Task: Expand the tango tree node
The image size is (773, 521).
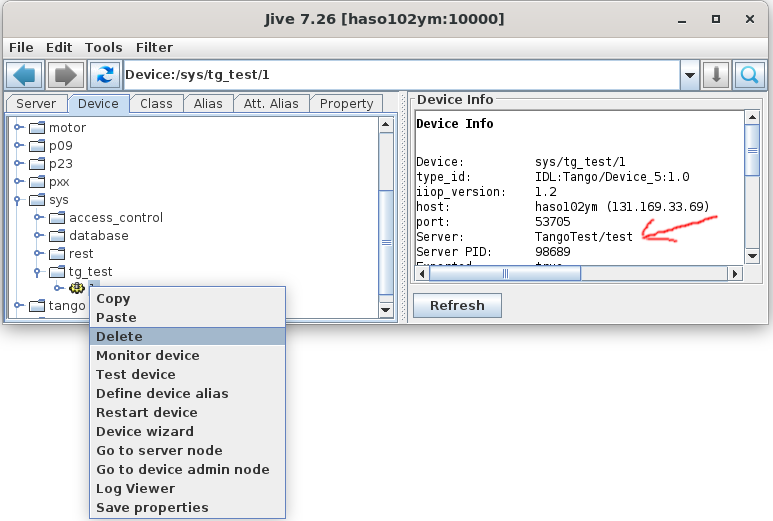Action: [18, 306]
